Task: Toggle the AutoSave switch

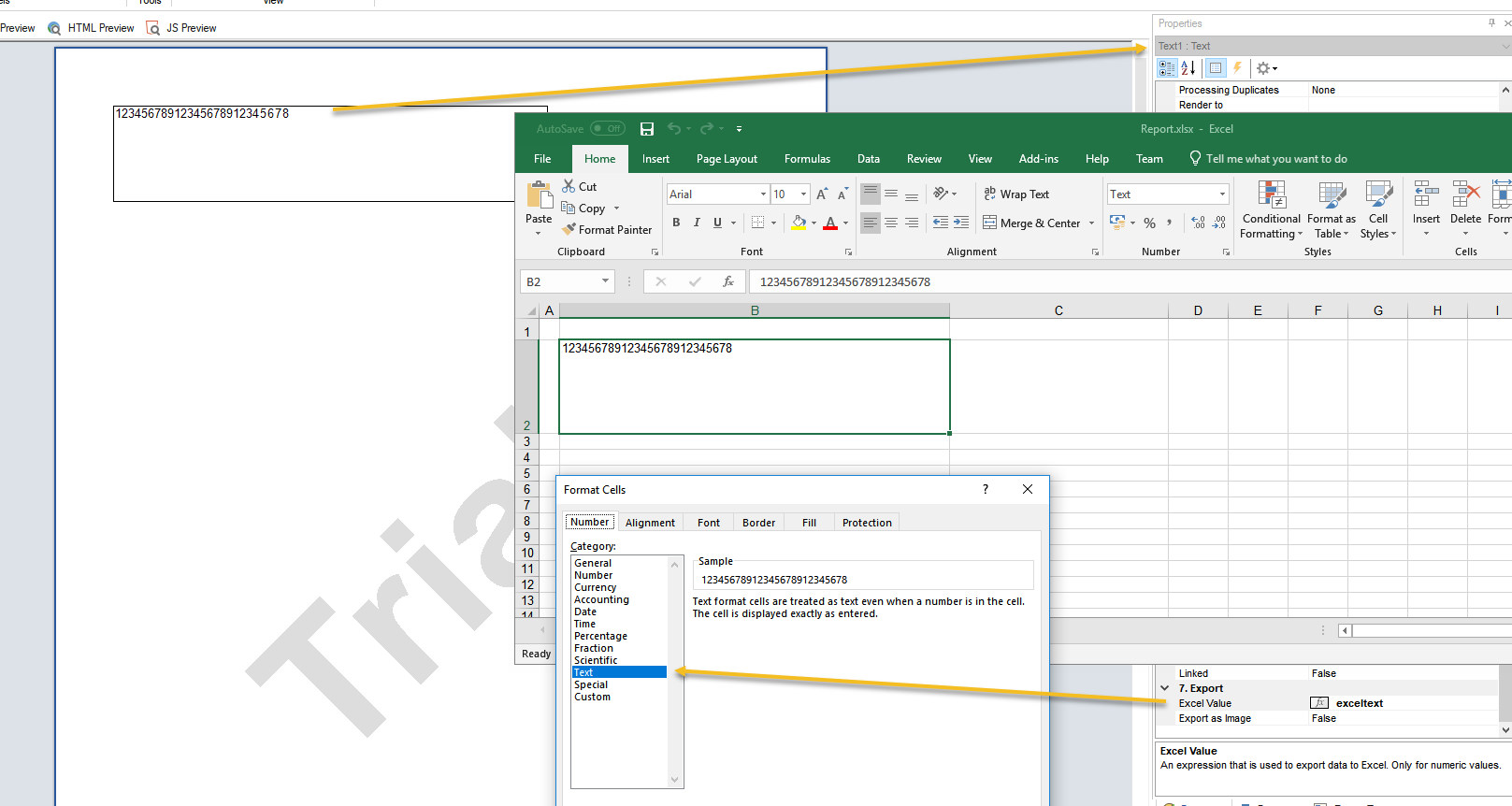Action: (608, 129)
